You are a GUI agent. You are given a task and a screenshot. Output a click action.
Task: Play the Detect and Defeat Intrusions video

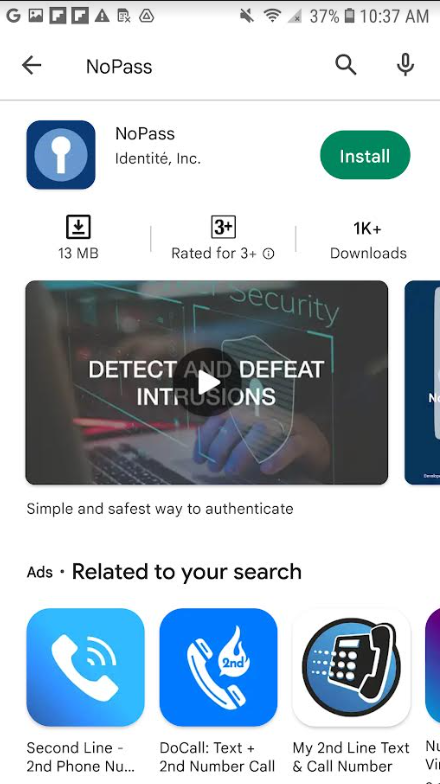[x=207, y=382]
